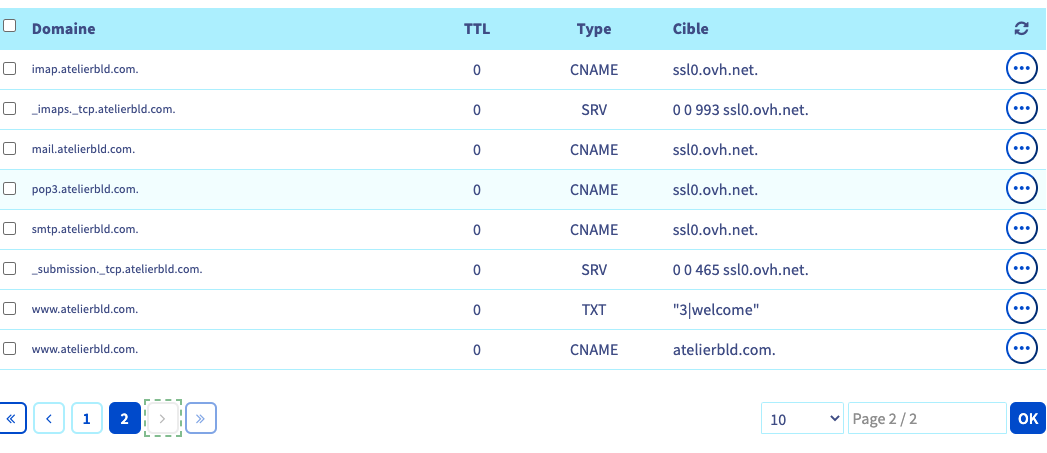Image resolution: width=1047 pixels, height=453 pixels.
Task: Select the pop3.atelierbld.com. row checkbox
Action: click(x=10, y=189)
